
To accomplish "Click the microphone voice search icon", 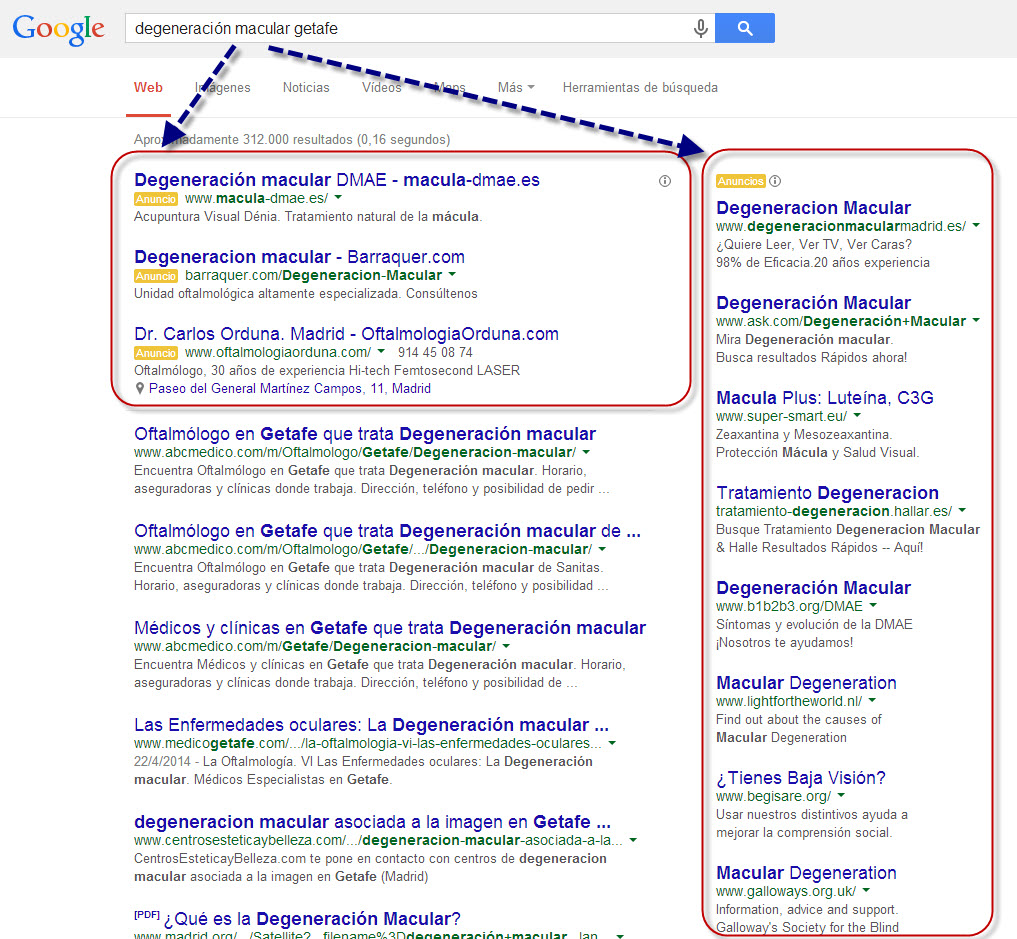I will (701, 29).
